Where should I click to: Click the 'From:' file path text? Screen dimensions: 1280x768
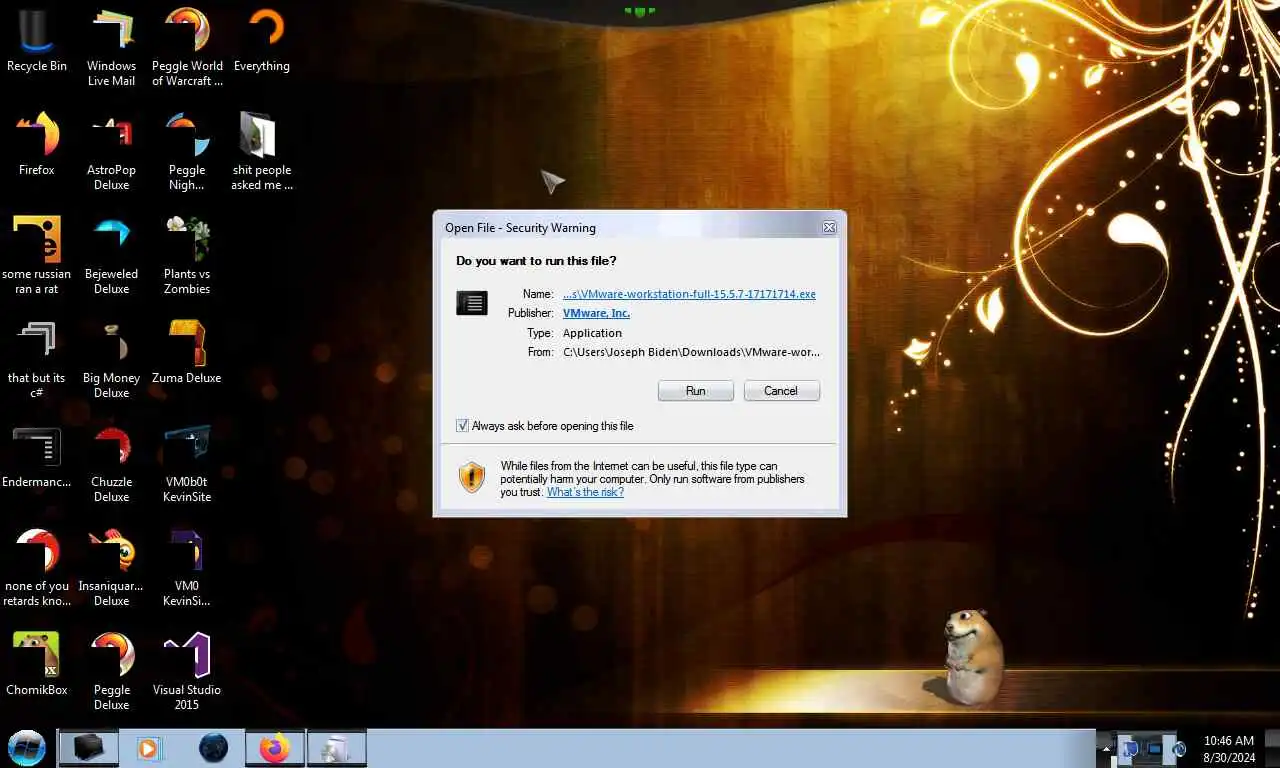click(x=691, y=352)
